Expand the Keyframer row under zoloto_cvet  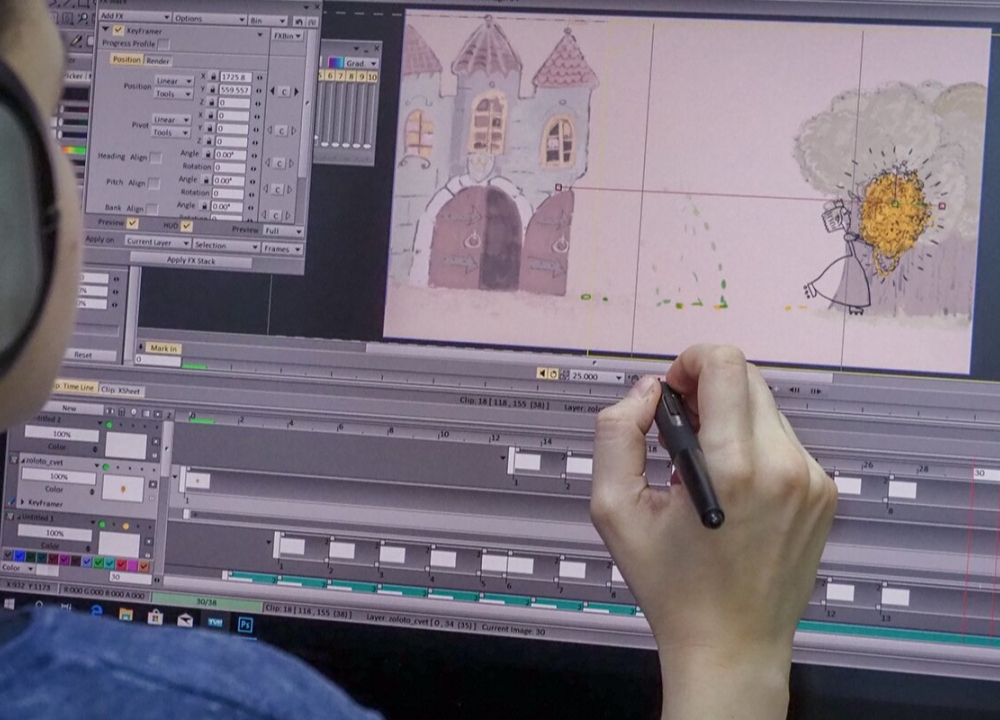point(23,503)
